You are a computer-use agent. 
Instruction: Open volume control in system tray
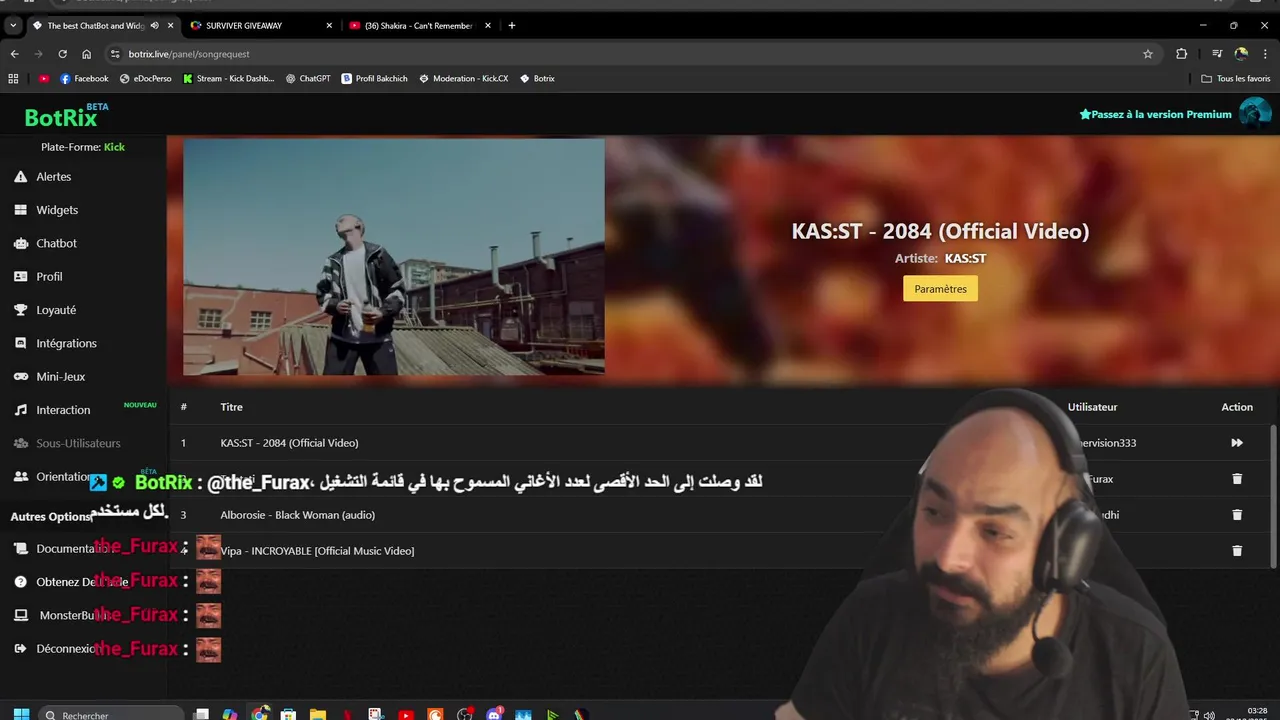(x=1209, y=715)
